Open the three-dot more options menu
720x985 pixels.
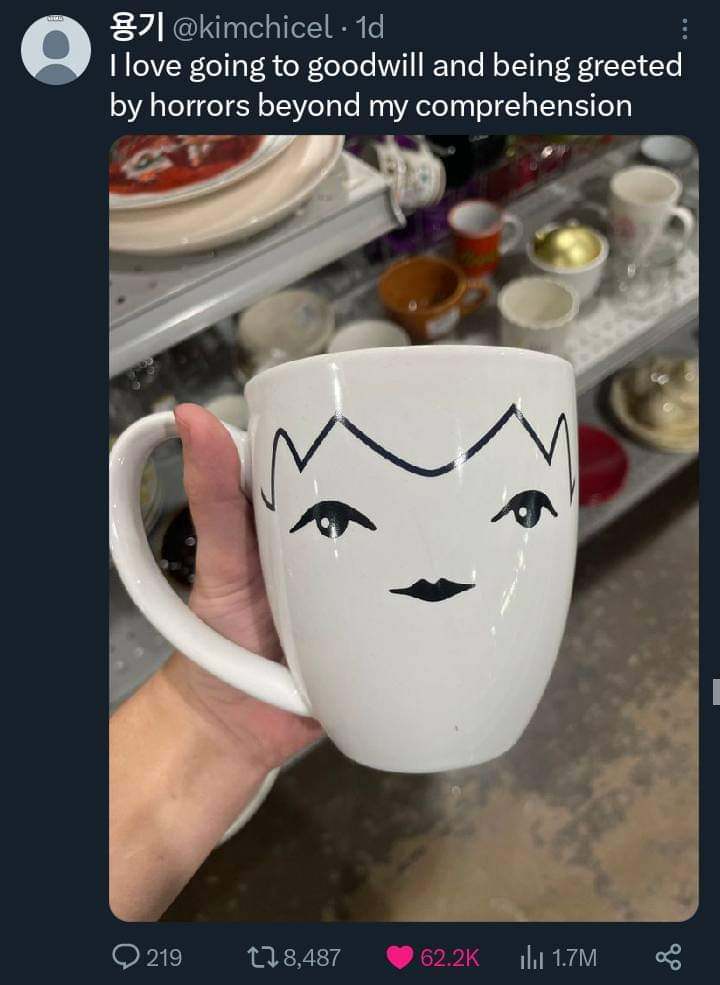[x=685, y=29]
